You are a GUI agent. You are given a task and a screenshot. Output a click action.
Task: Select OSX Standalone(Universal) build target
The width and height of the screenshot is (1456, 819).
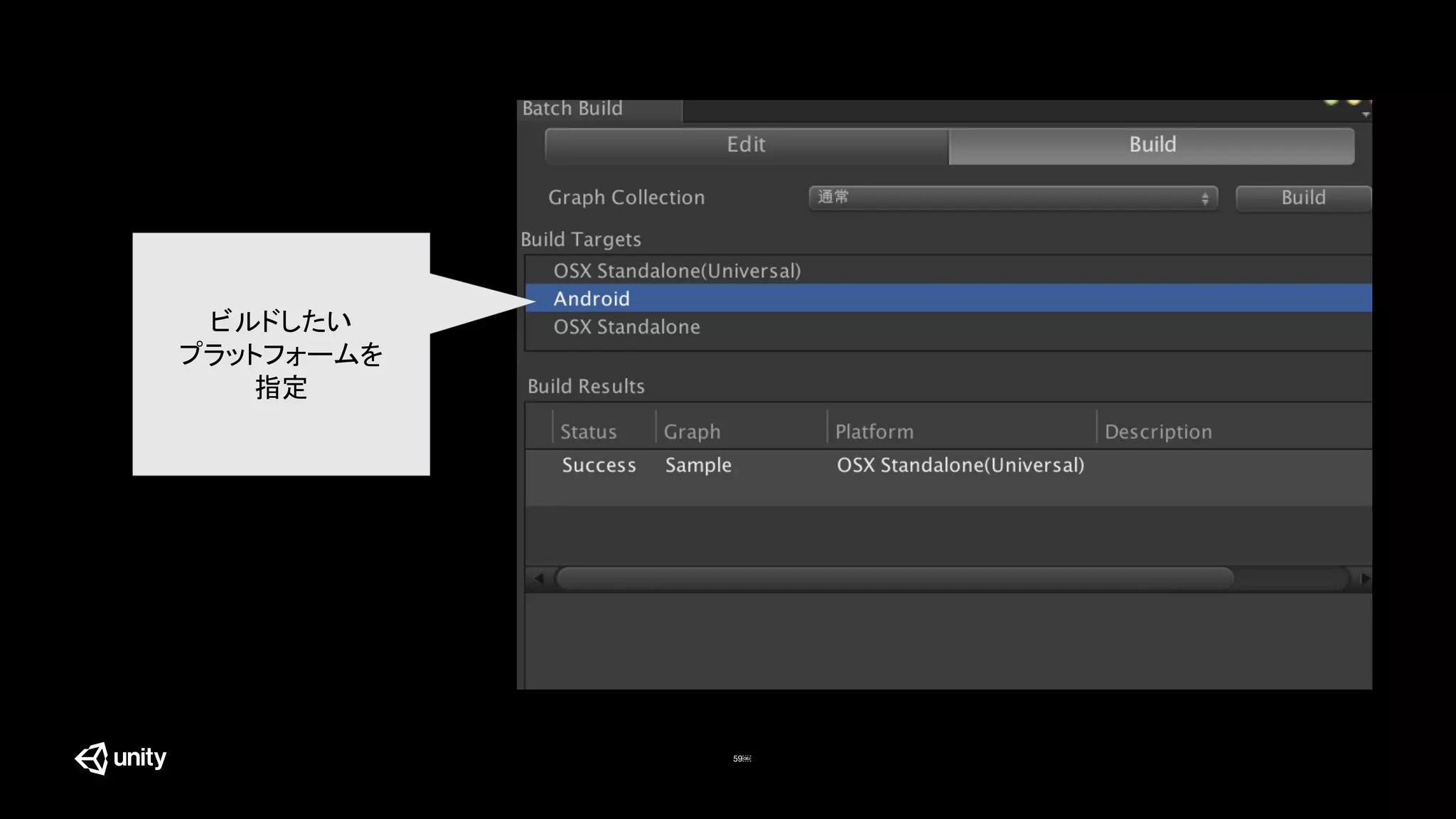tap(677, 271)
